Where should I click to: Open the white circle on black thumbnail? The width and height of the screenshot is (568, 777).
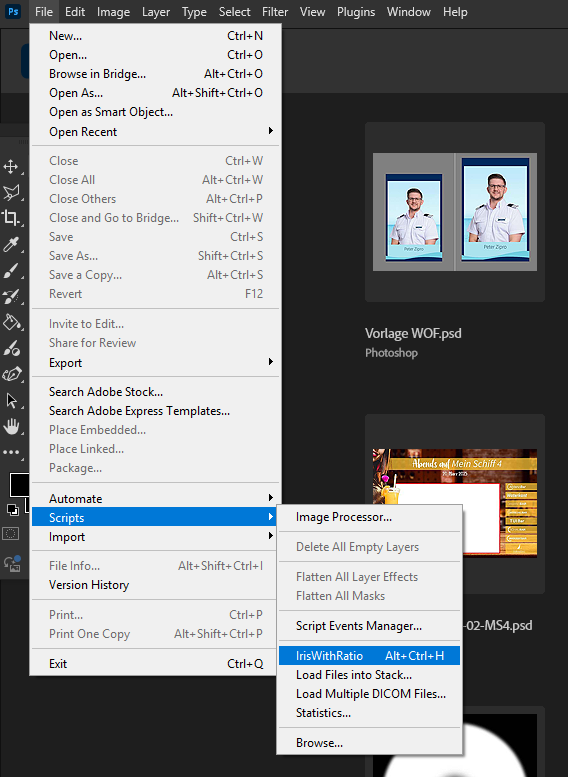(500, 745)
